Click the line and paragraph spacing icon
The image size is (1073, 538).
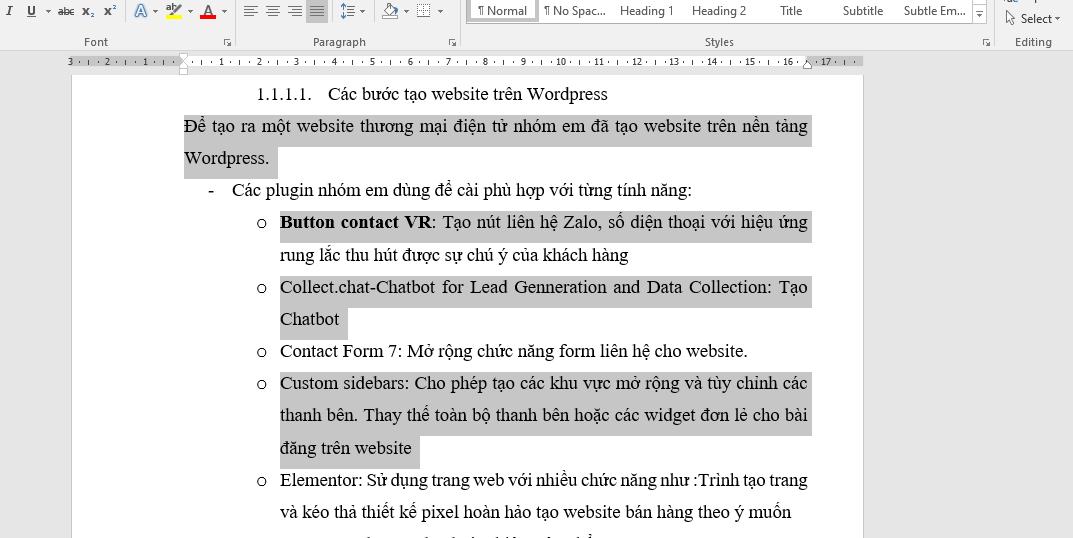[348, 11]
